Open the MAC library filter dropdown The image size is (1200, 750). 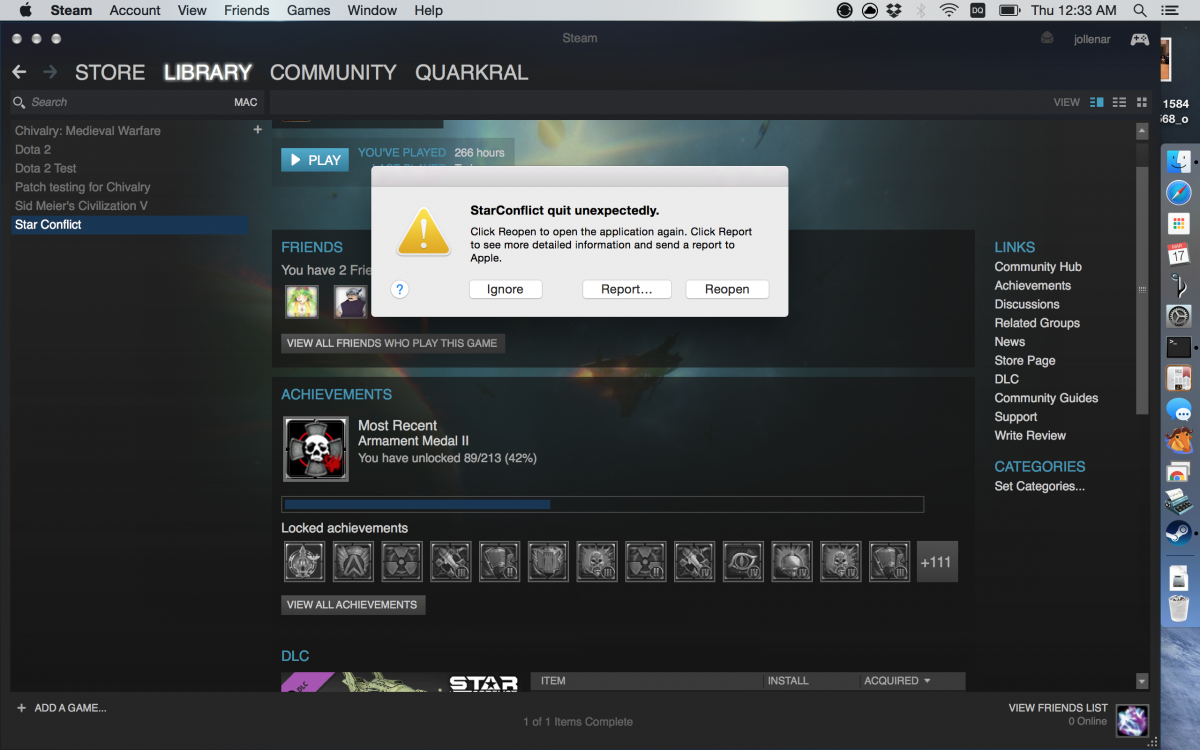pyautogui.click(x=246, y=102)
